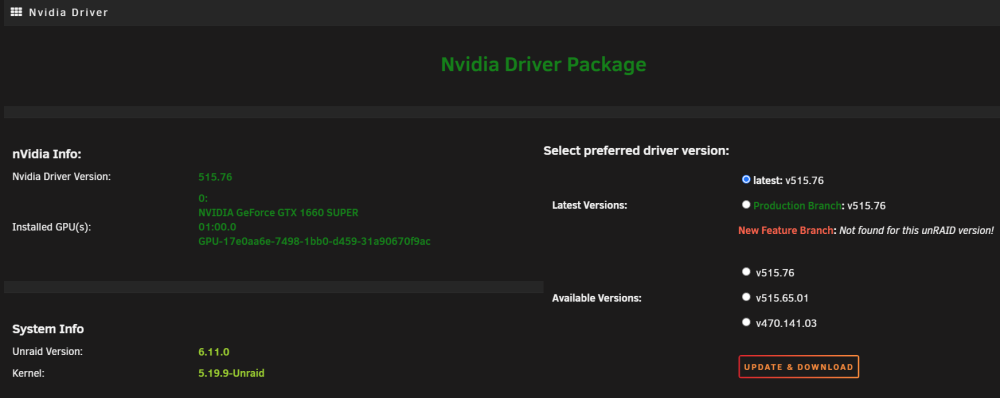The width and height of the screenshot is (1000, 398).
Task: Open the green Production Branch link
Action: click(797, 206)
